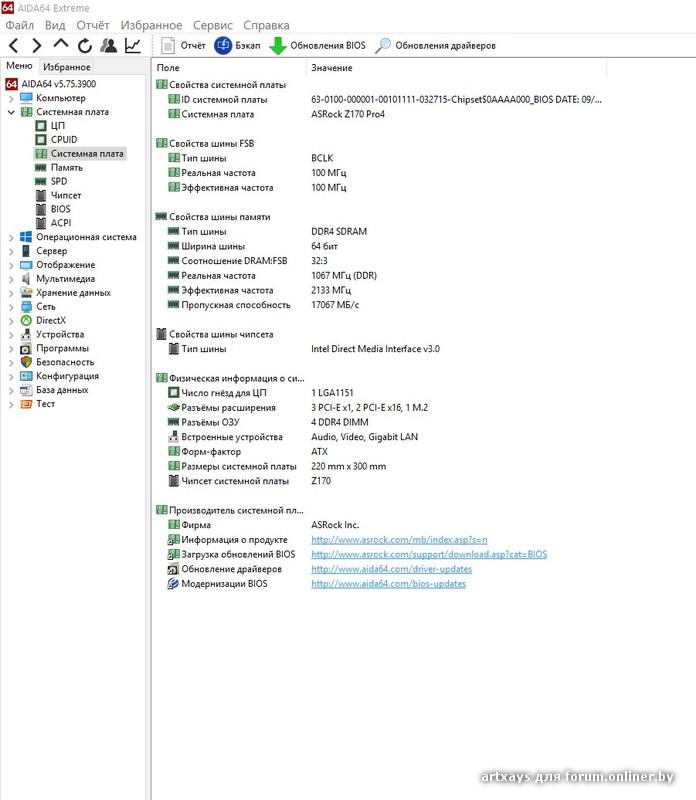Expand the Хранение данных node
This screenshot has width=696, height=800.
[x=11, y=293]
